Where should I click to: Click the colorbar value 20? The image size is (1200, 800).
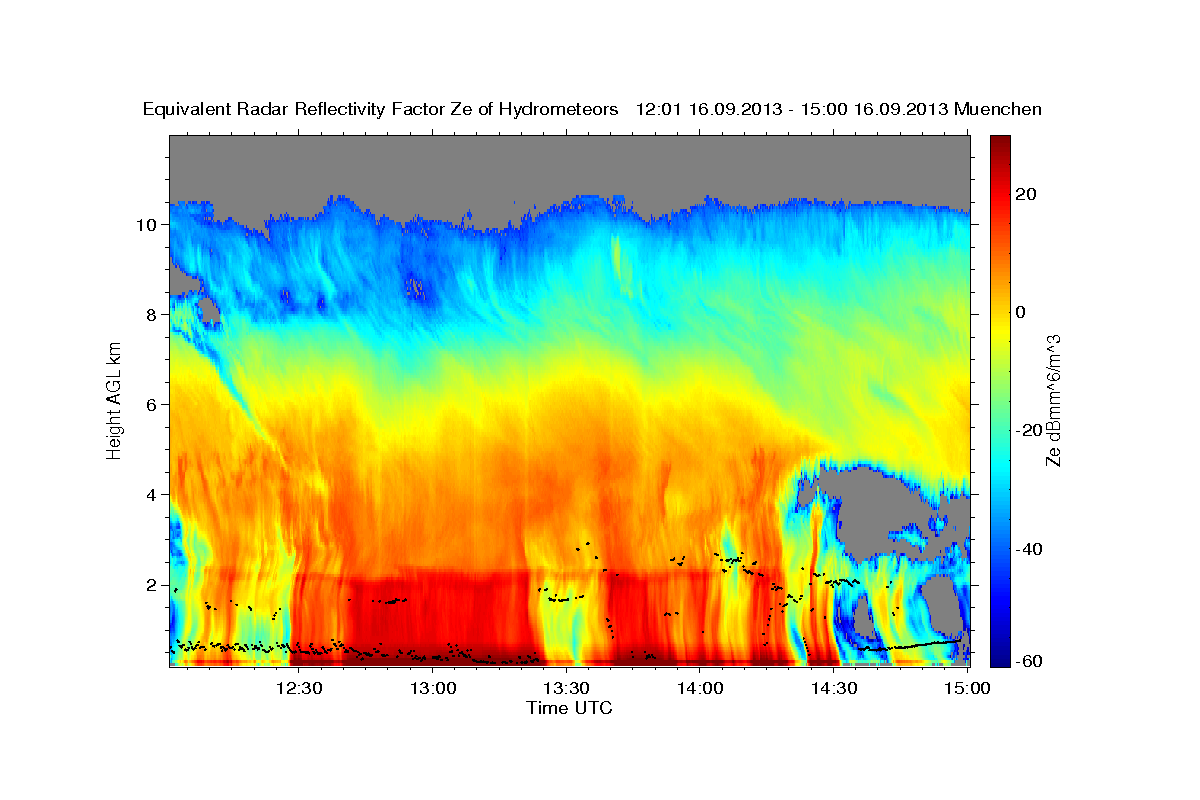[x=1025, y=194]
